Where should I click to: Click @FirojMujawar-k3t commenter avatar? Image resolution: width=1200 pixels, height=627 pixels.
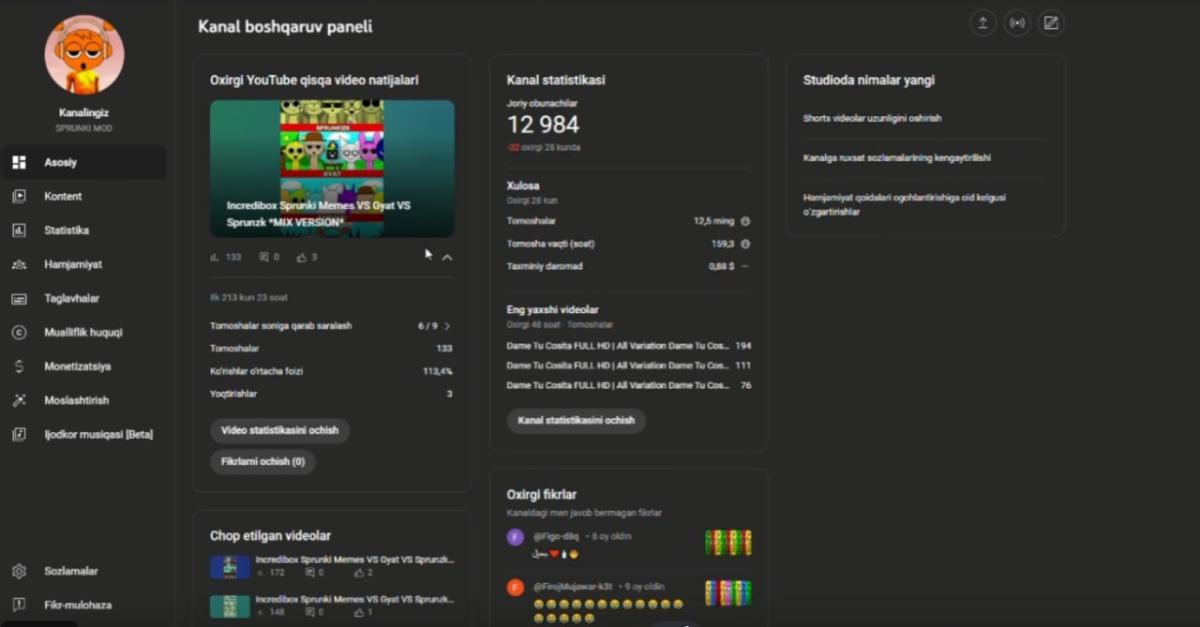coord(515,587)
